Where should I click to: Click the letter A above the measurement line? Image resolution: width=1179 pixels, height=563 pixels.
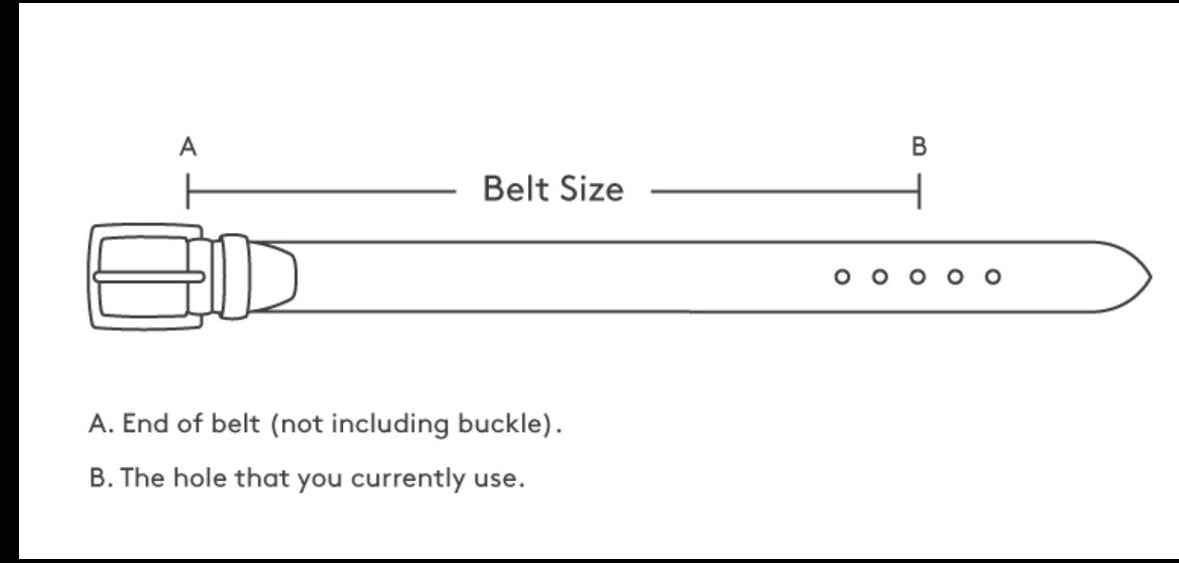[x=188, y=148]
